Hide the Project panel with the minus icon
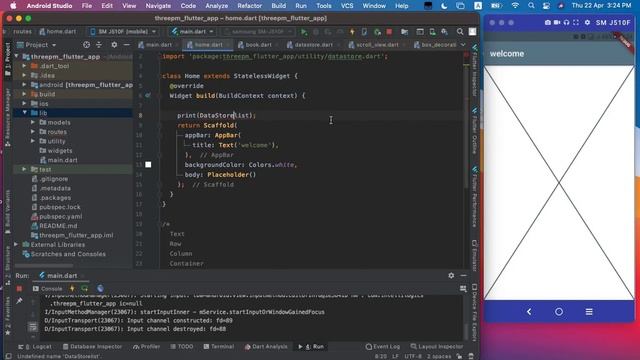Viewport: 640px width, 360px height. pos(127,45)
